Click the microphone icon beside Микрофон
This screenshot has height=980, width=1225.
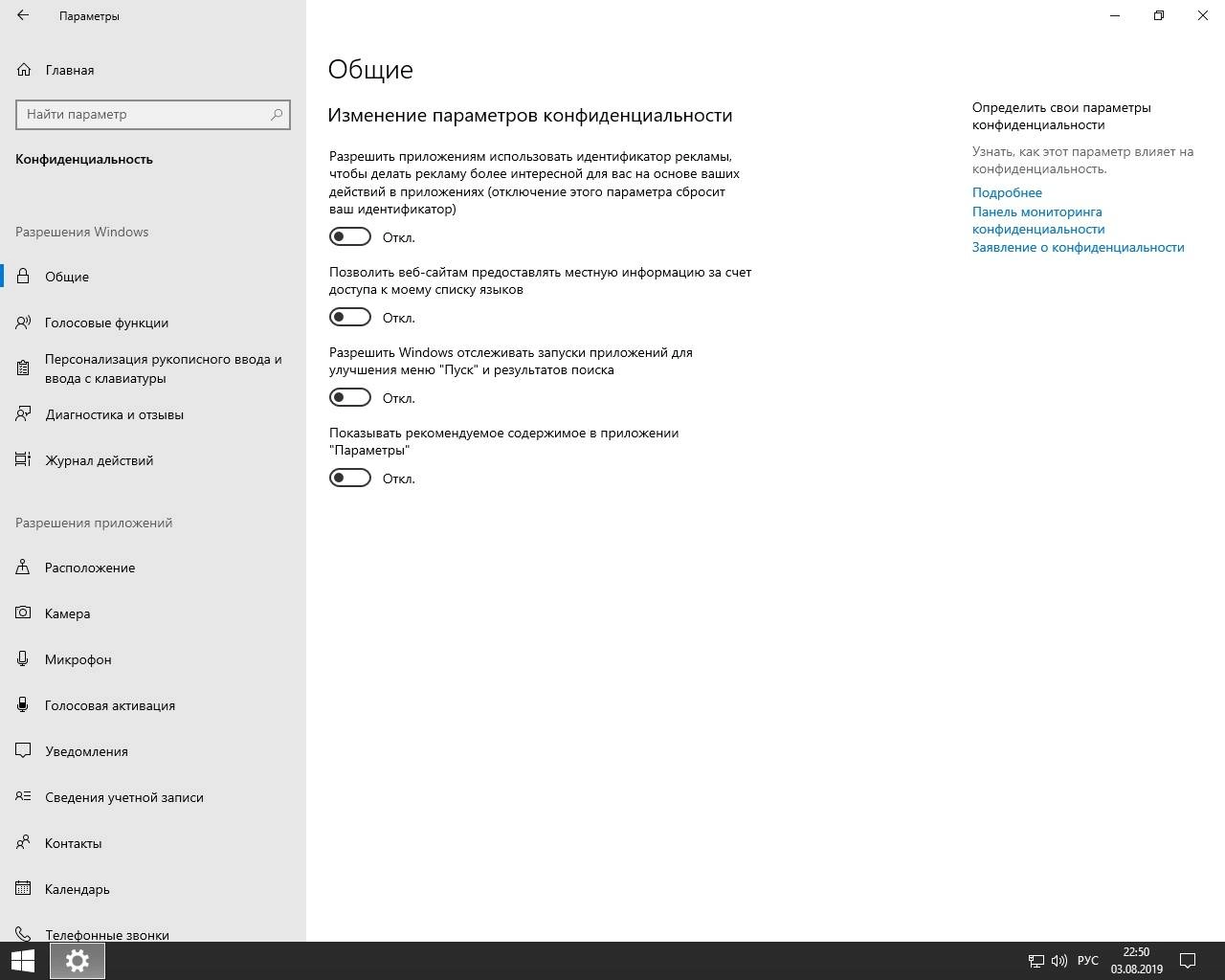pos(23,659)
